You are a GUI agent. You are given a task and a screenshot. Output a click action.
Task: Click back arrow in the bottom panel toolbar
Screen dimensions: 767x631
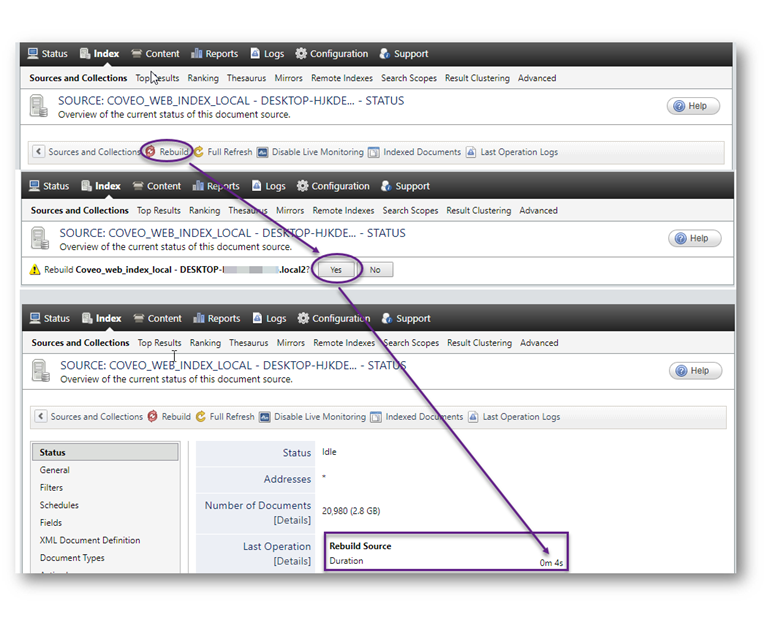41,416
